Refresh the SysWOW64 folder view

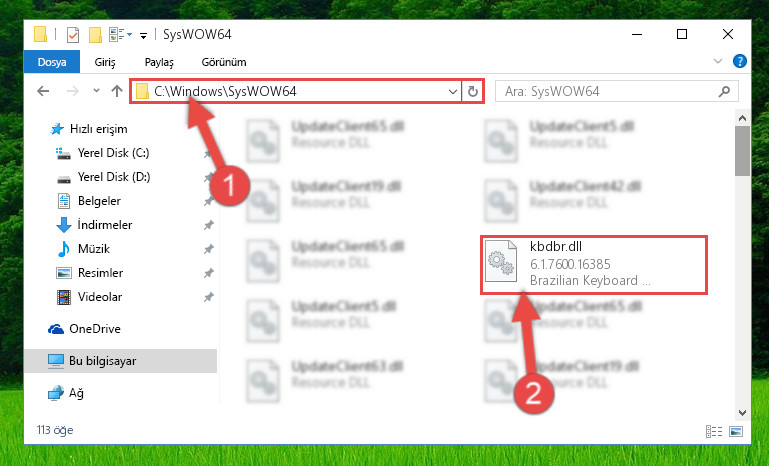[472, 92]
